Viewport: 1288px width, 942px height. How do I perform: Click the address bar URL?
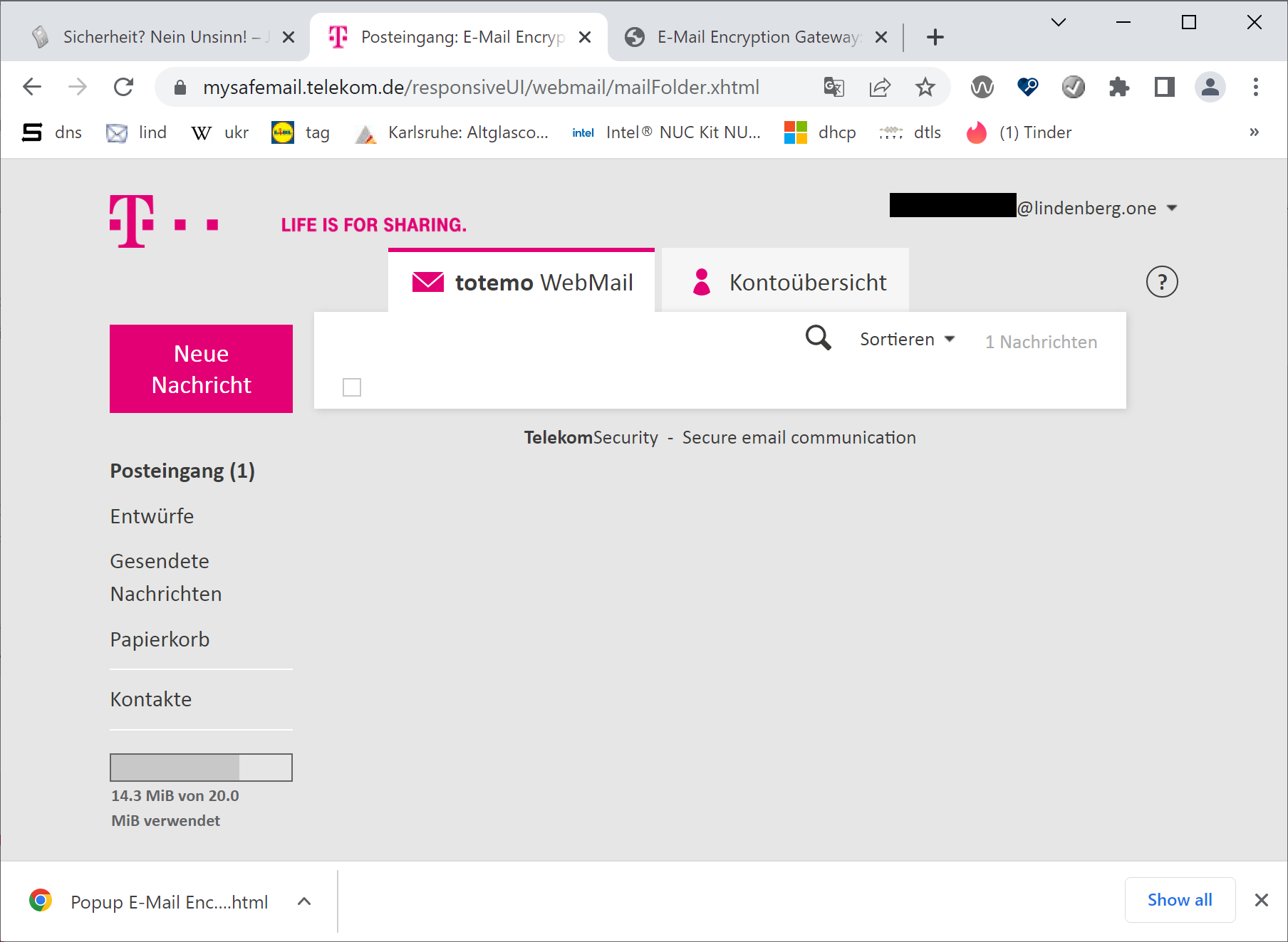(x=481, y=87)
